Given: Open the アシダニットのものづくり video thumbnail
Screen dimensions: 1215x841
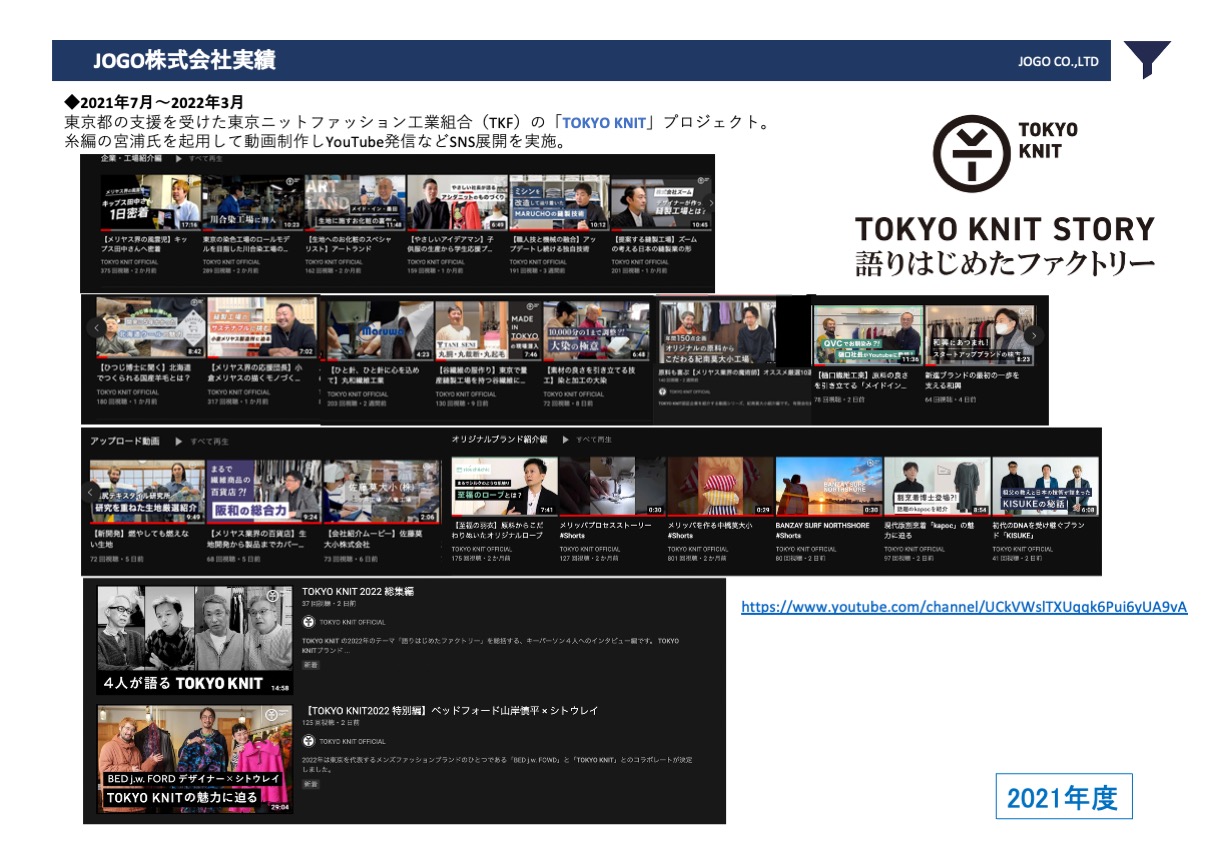Looking at the screenshot, I should pyautogui.click(x=457, y=204).
